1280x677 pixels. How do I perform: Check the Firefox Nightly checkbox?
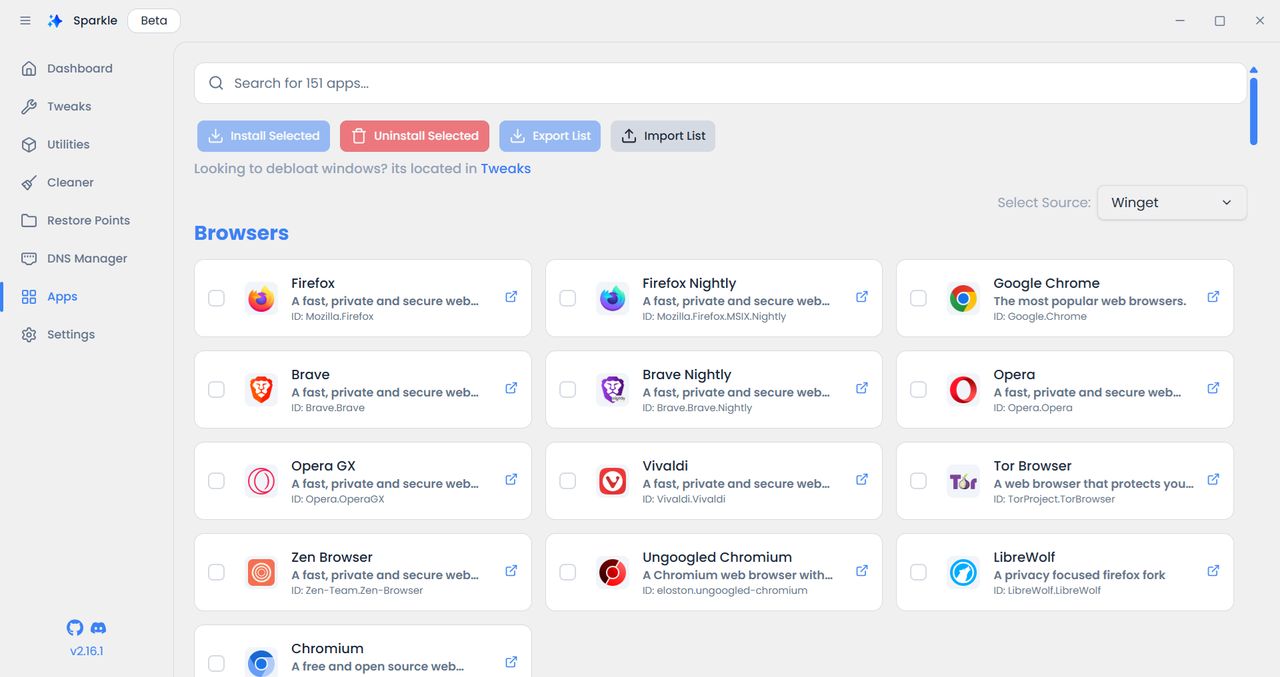567,298
